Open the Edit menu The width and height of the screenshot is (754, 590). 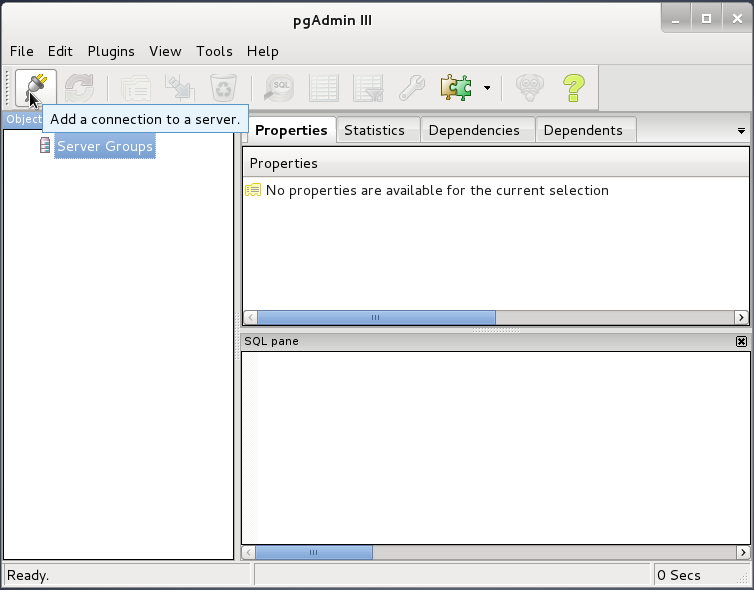(x=60, y=51)
